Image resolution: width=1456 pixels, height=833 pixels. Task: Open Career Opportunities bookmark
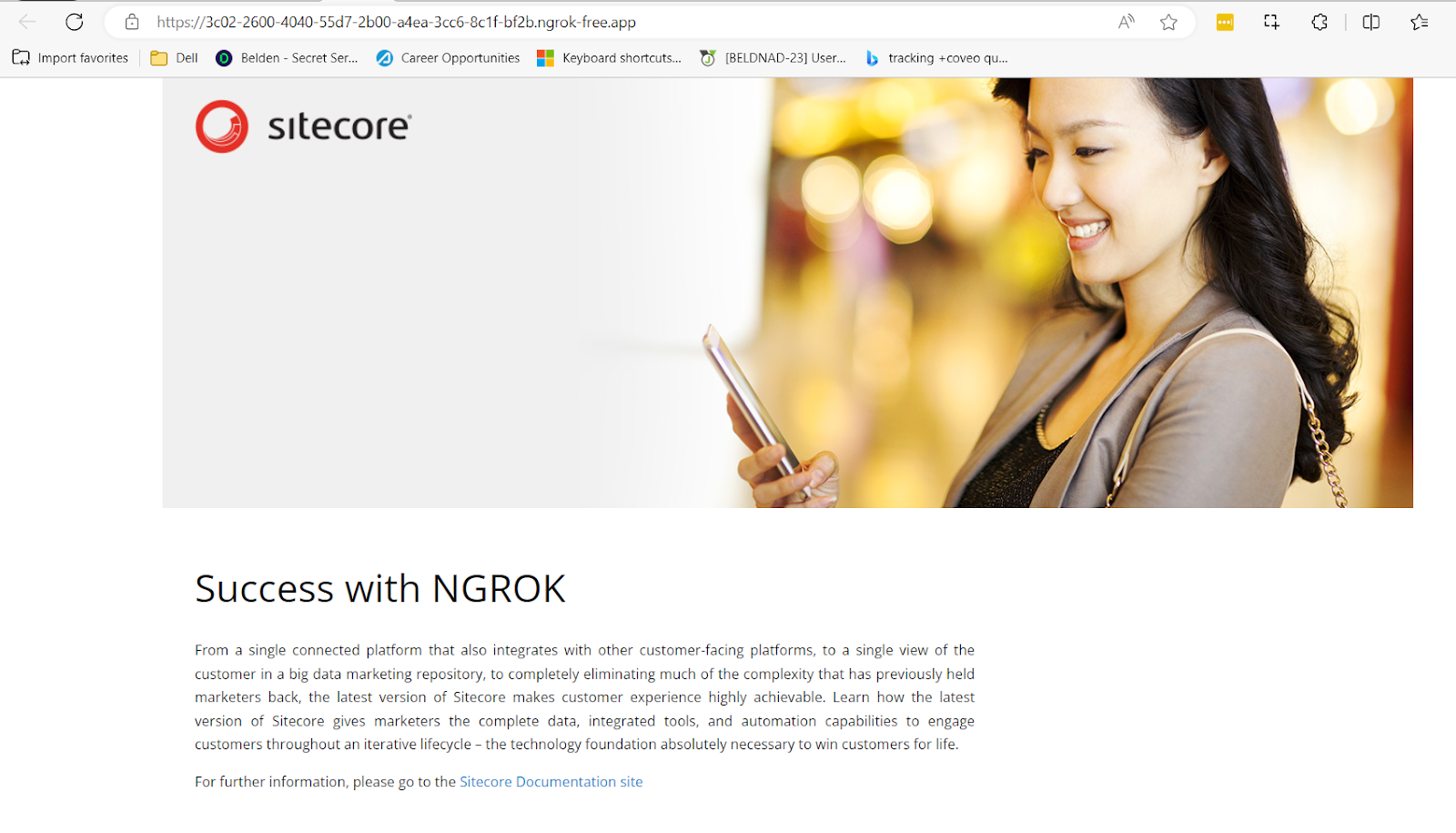(x=448, y=57)
